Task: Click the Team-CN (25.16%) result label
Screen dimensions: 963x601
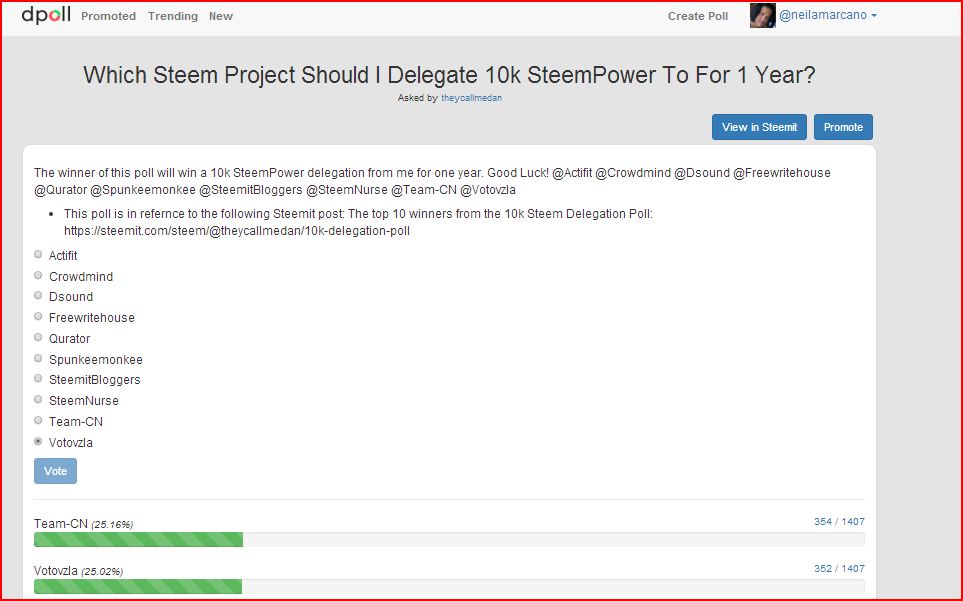Action: (x=84, y=524)
